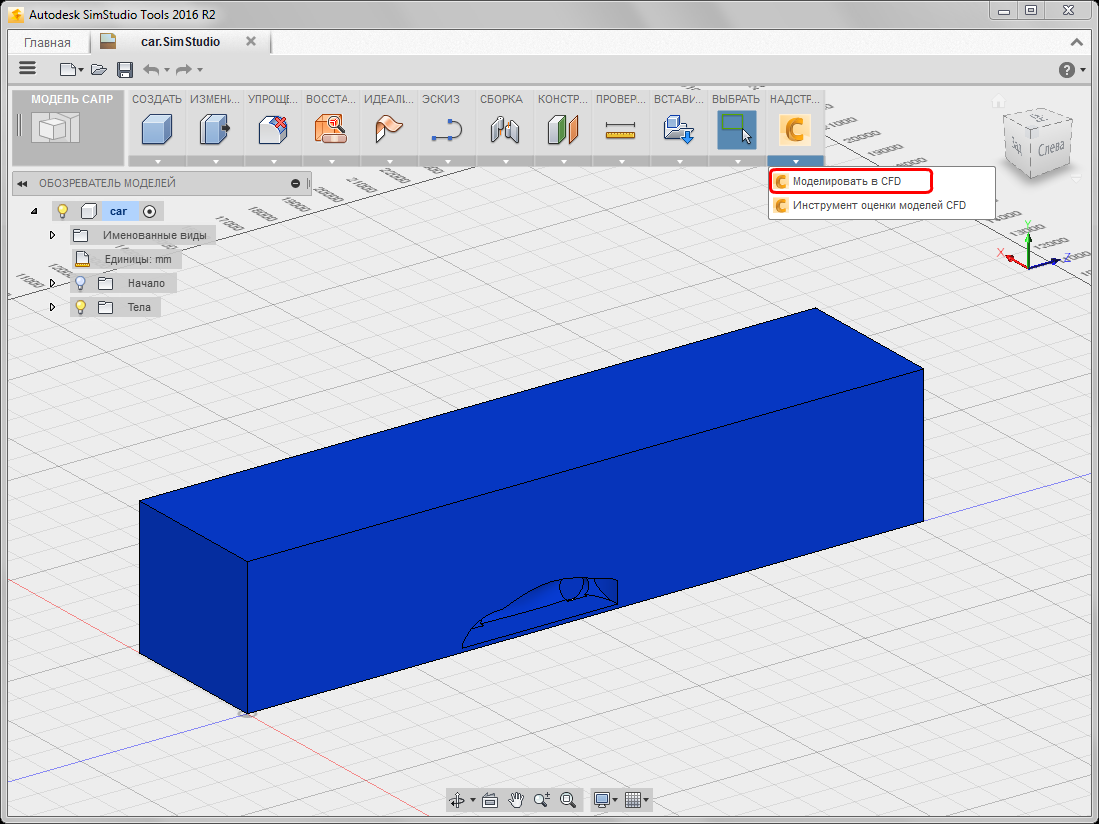Click the browser panel minus button

point(296,184)
